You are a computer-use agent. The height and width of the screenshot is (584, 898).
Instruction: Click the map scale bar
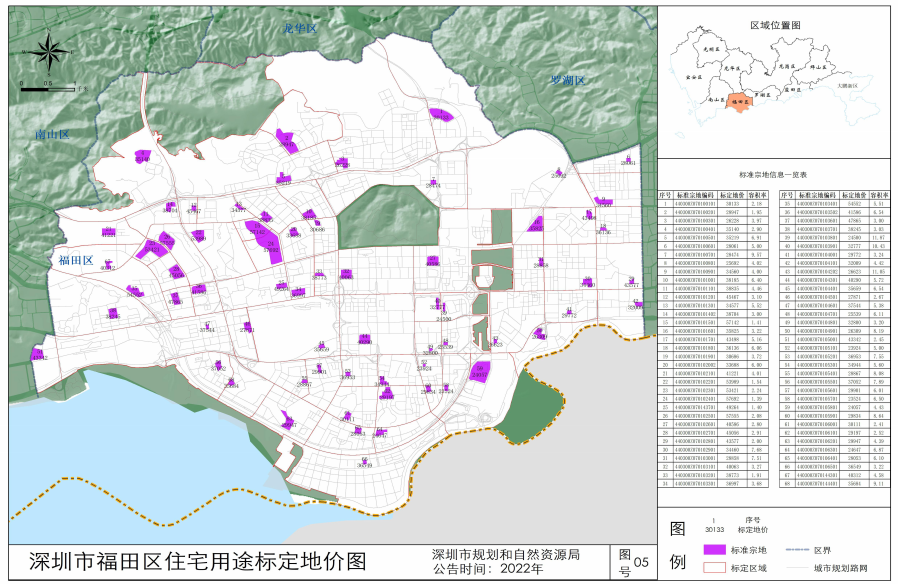[x=48, y=89]
